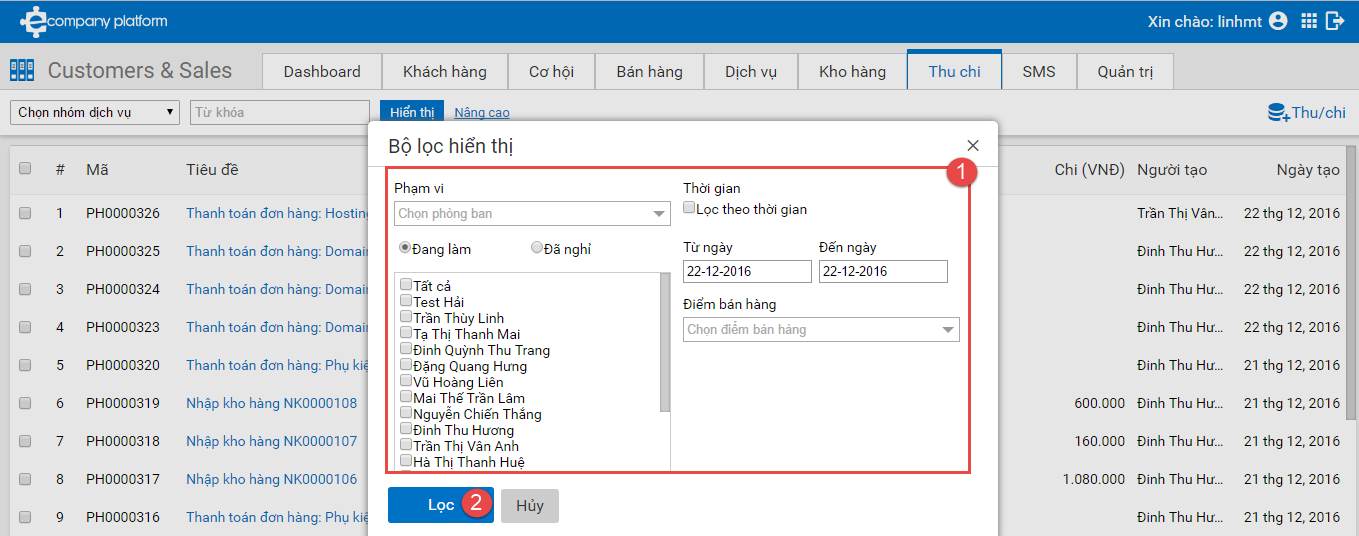Image resolution: width=1359 pixels, height=536 pixels.
Task: Tick the Test Hải checkbox
Action: tap(406, 301)
